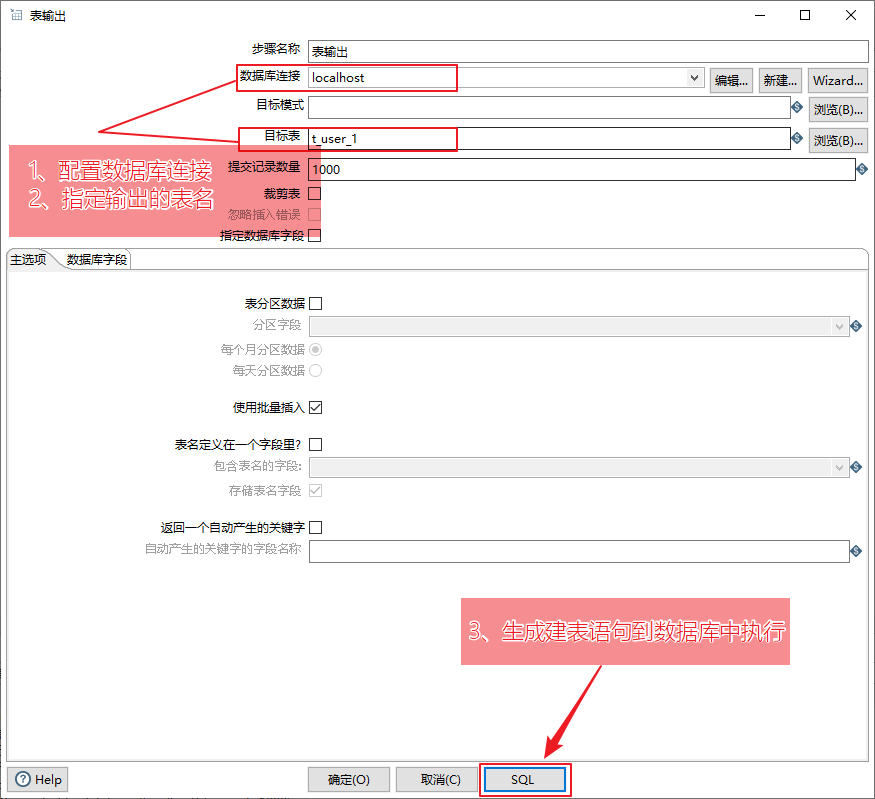Open the Help button
This screenshot has width=875, height=799.
pos(37,779)
